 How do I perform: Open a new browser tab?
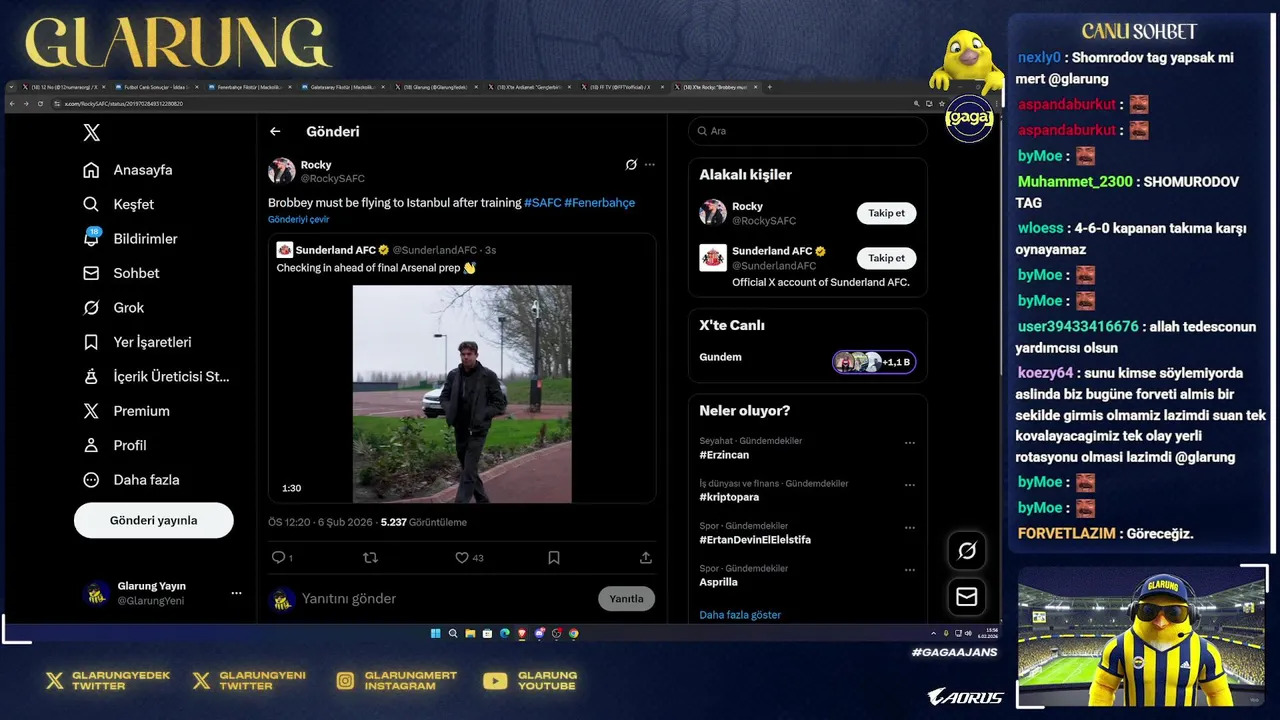(x=769, y=88)
